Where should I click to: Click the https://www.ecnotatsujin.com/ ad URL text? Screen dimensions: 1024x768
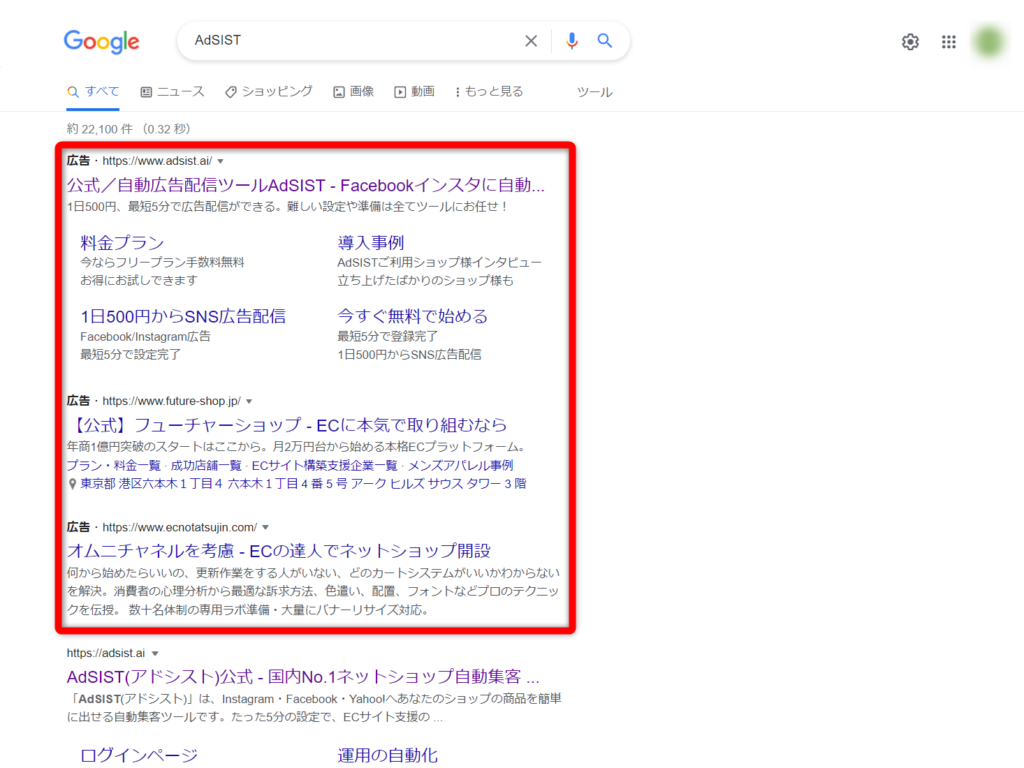180,527
